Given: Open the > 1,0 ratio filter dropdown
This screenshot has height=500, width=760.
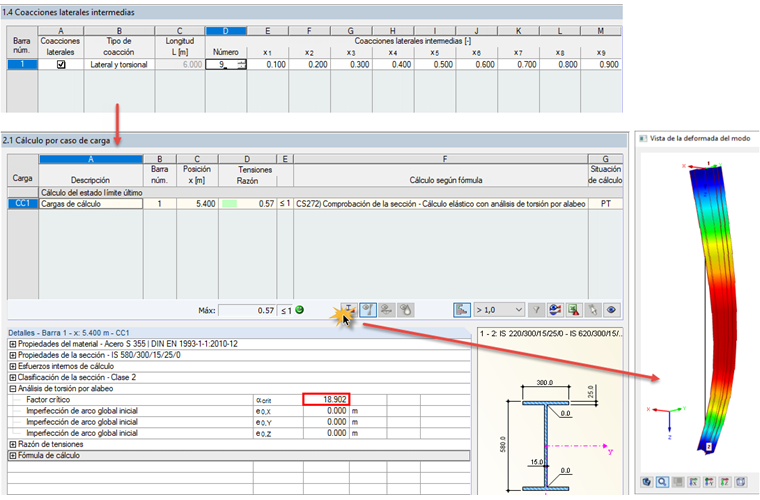Looking at the screenshot, I should click(500, 310).
